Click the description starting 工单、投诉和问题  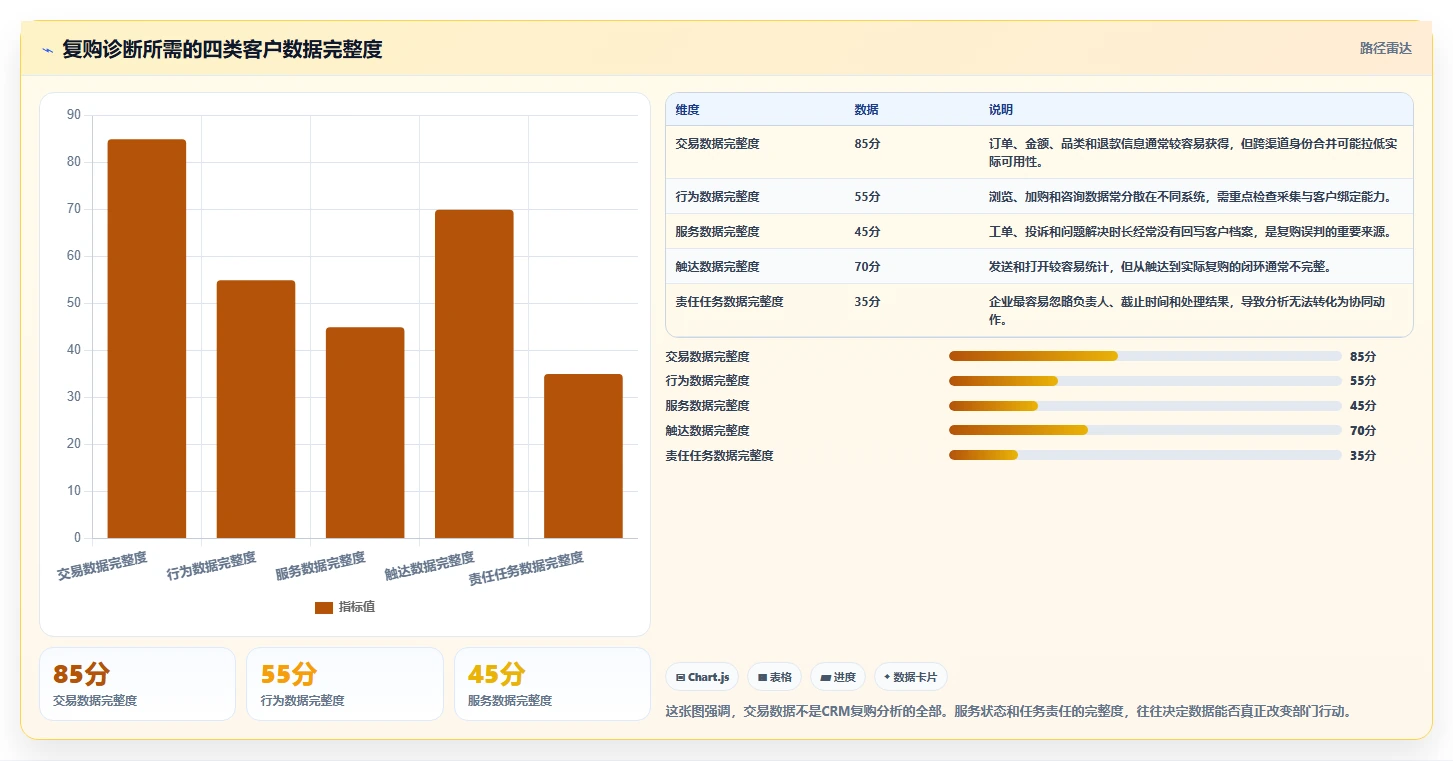1190,232
